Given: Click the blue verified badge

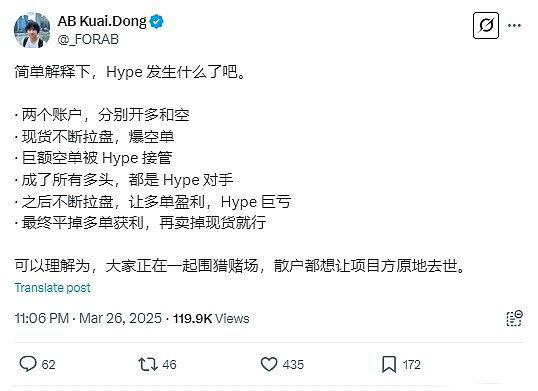Looking at the screenshot, I should point(157,21).
